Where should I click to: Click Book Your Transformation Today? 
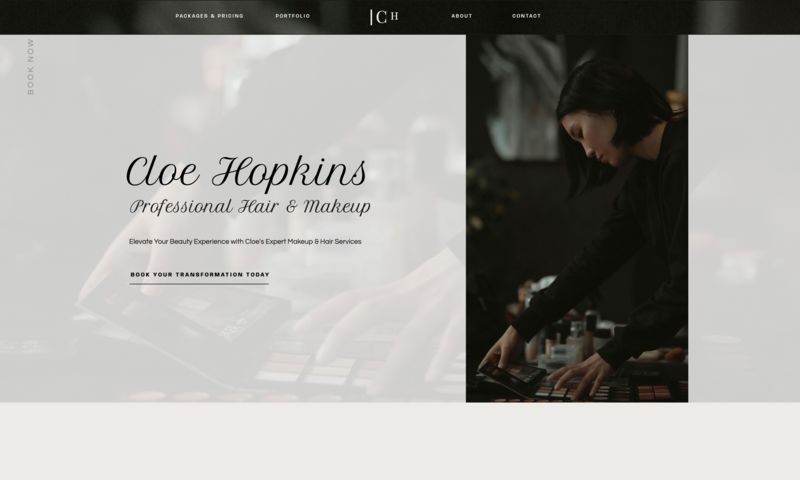click(199, 274)
